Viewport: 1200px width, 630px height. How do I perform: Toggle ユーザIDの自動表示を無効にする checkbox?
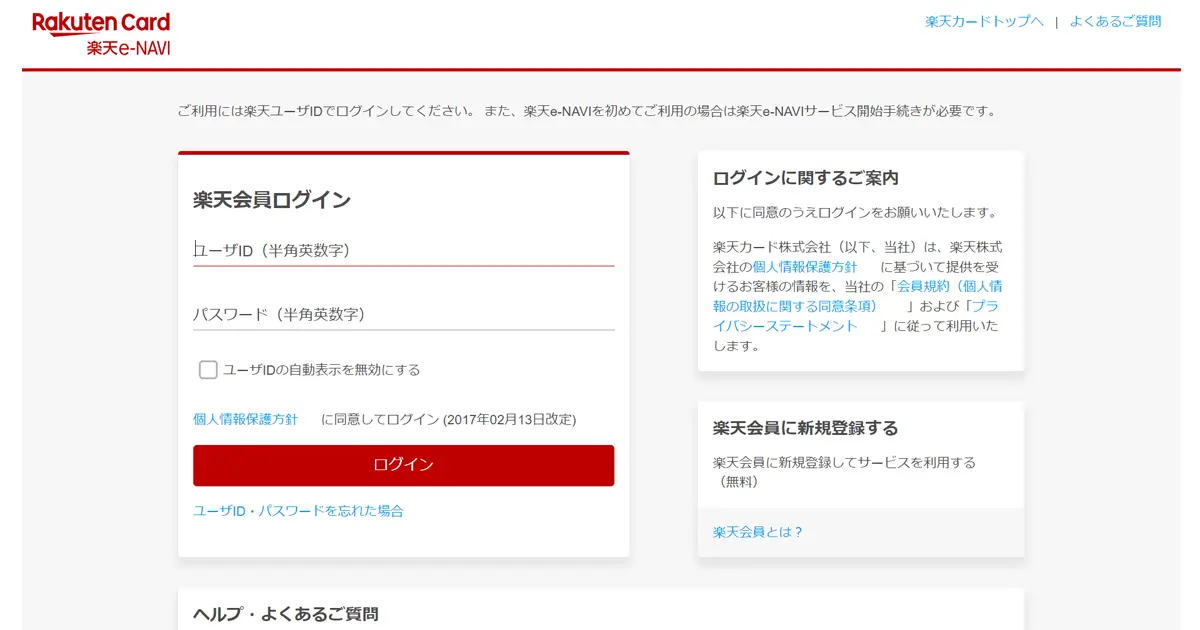pyautogui.click(x=208, y=370)
